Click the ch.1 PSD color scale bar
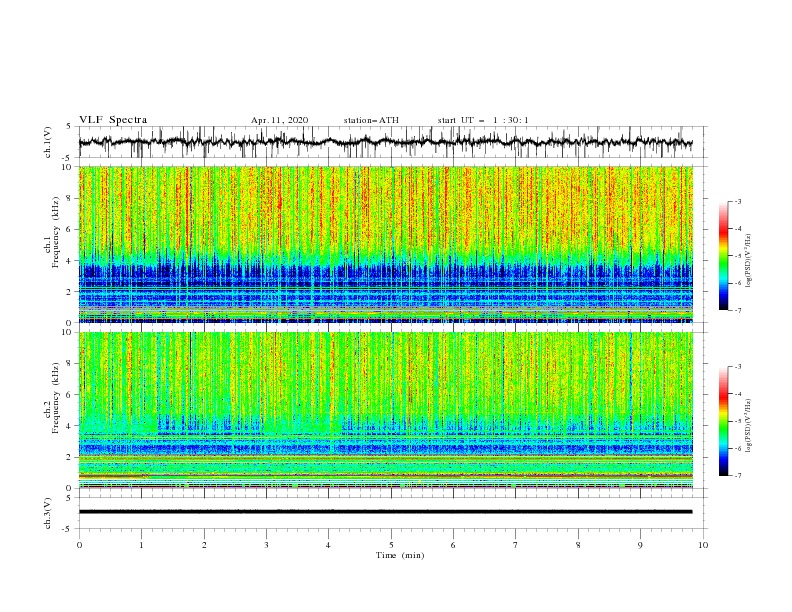This screenshot has height=612, width=792. (723, 256)
